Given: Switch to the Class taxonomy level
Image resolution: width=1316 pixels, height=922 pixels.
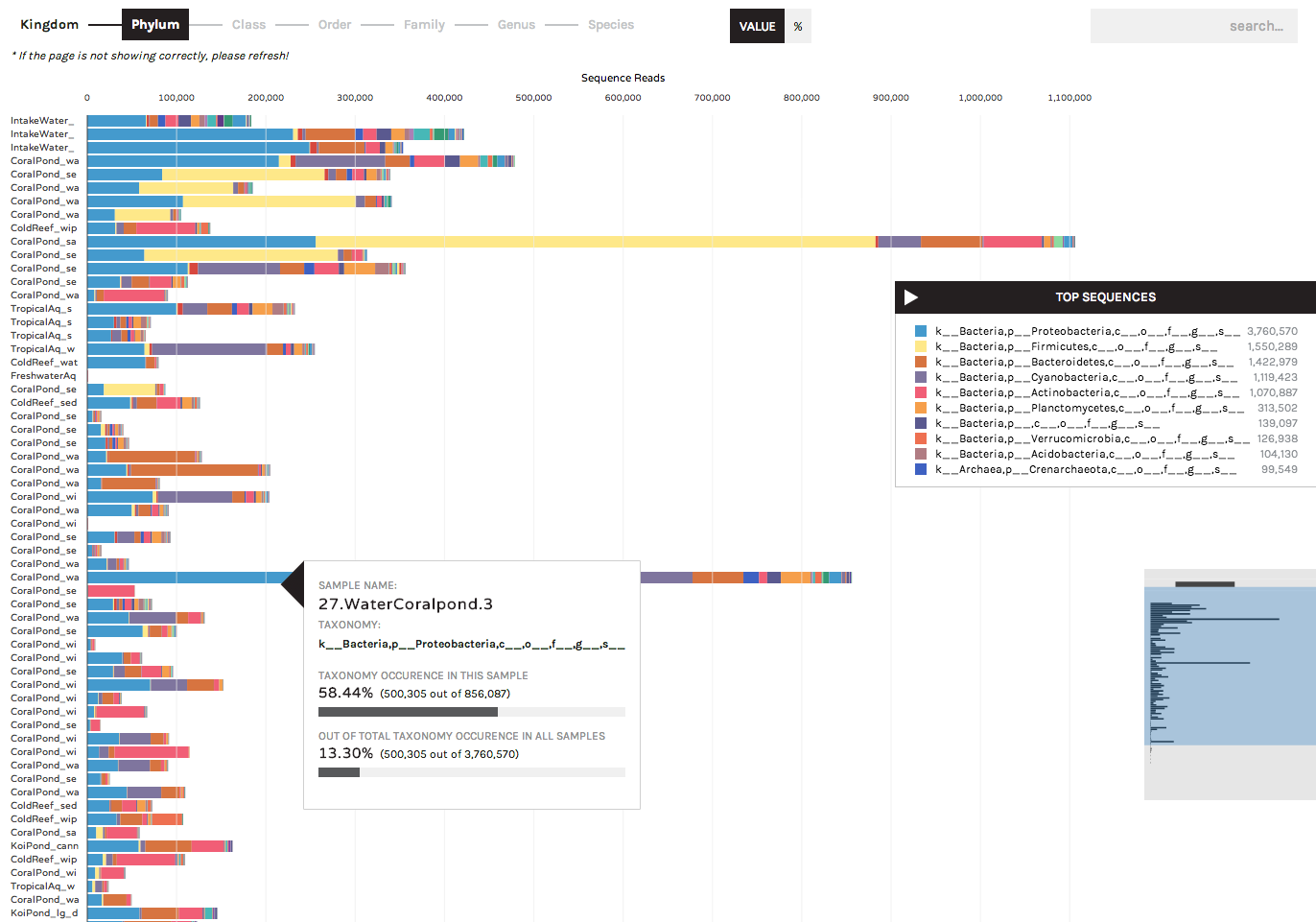Looking at the screenshot, I should point(248,24).
